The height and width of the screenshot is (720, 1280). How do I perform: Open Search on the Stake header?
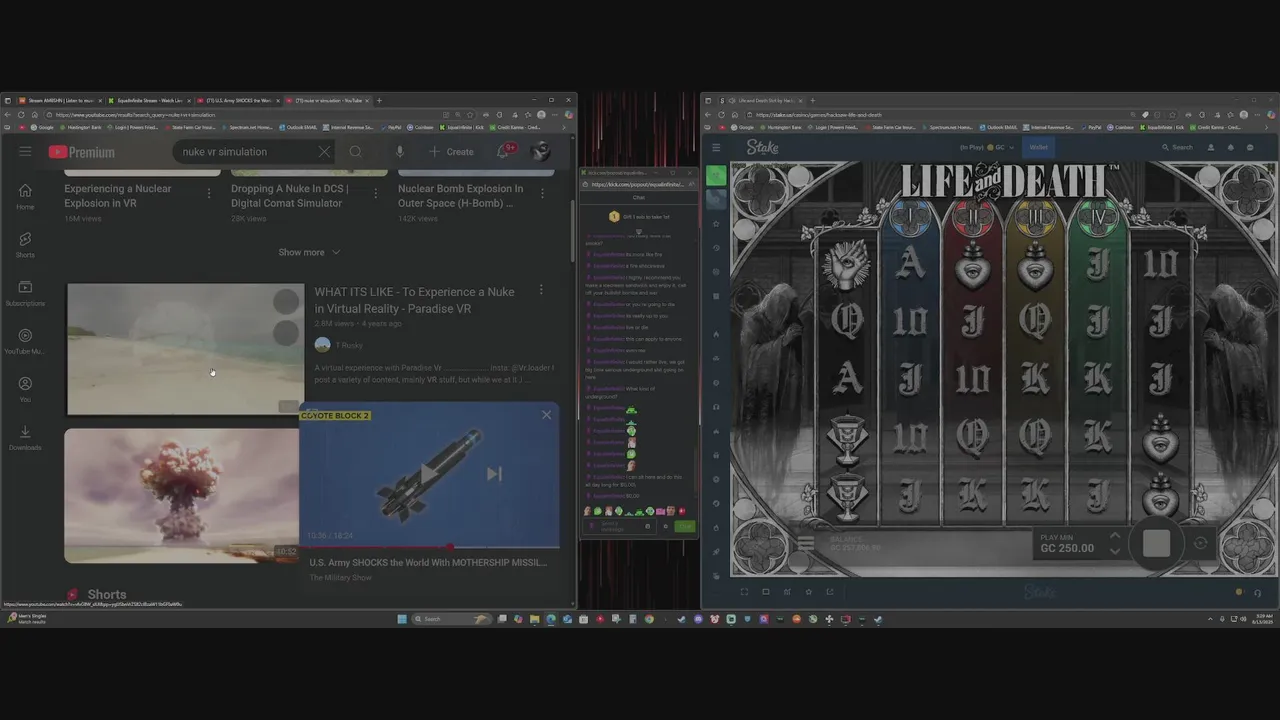click(1177, 147)
